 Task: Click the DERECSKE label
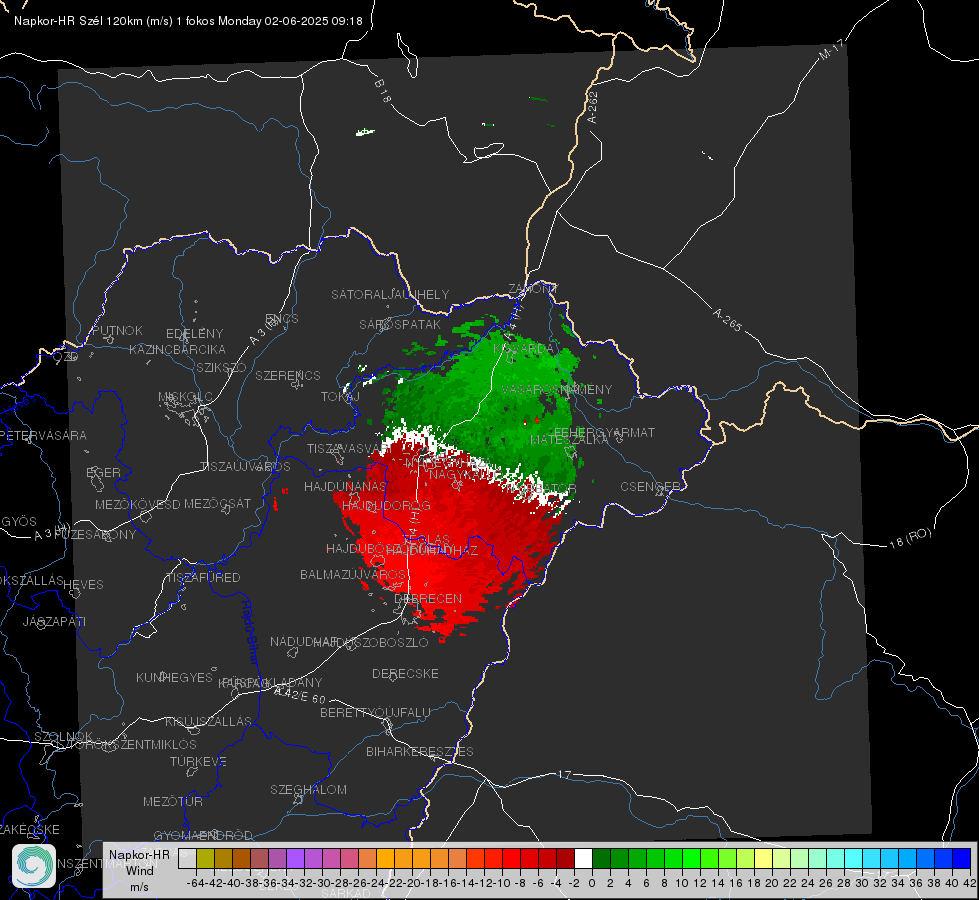pyautogui.click(x=405, y=673)
